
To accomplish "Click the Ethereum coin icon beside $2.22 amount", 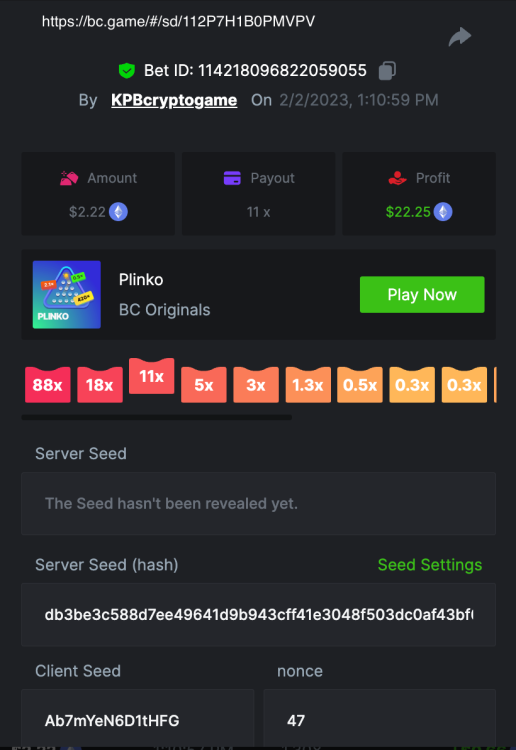I will [x=118, y=211].
